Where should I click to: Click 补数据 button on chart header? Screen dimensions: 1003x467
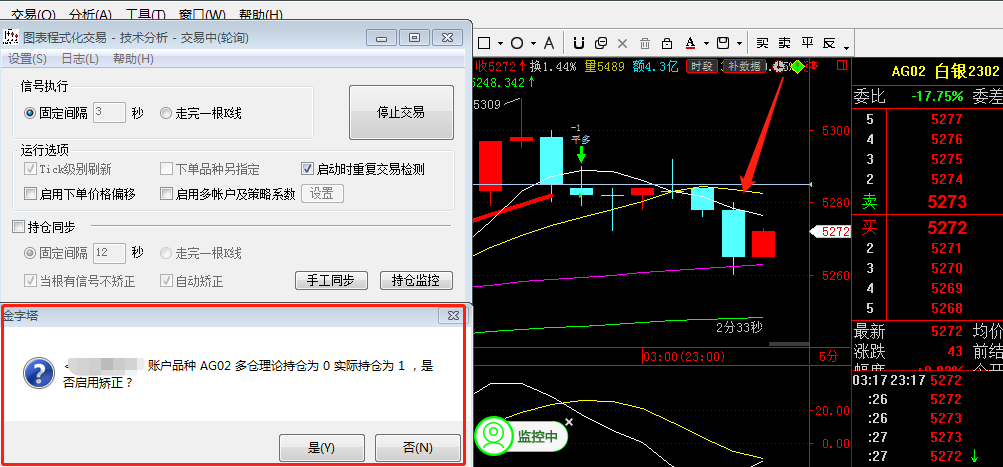point(745,66)
